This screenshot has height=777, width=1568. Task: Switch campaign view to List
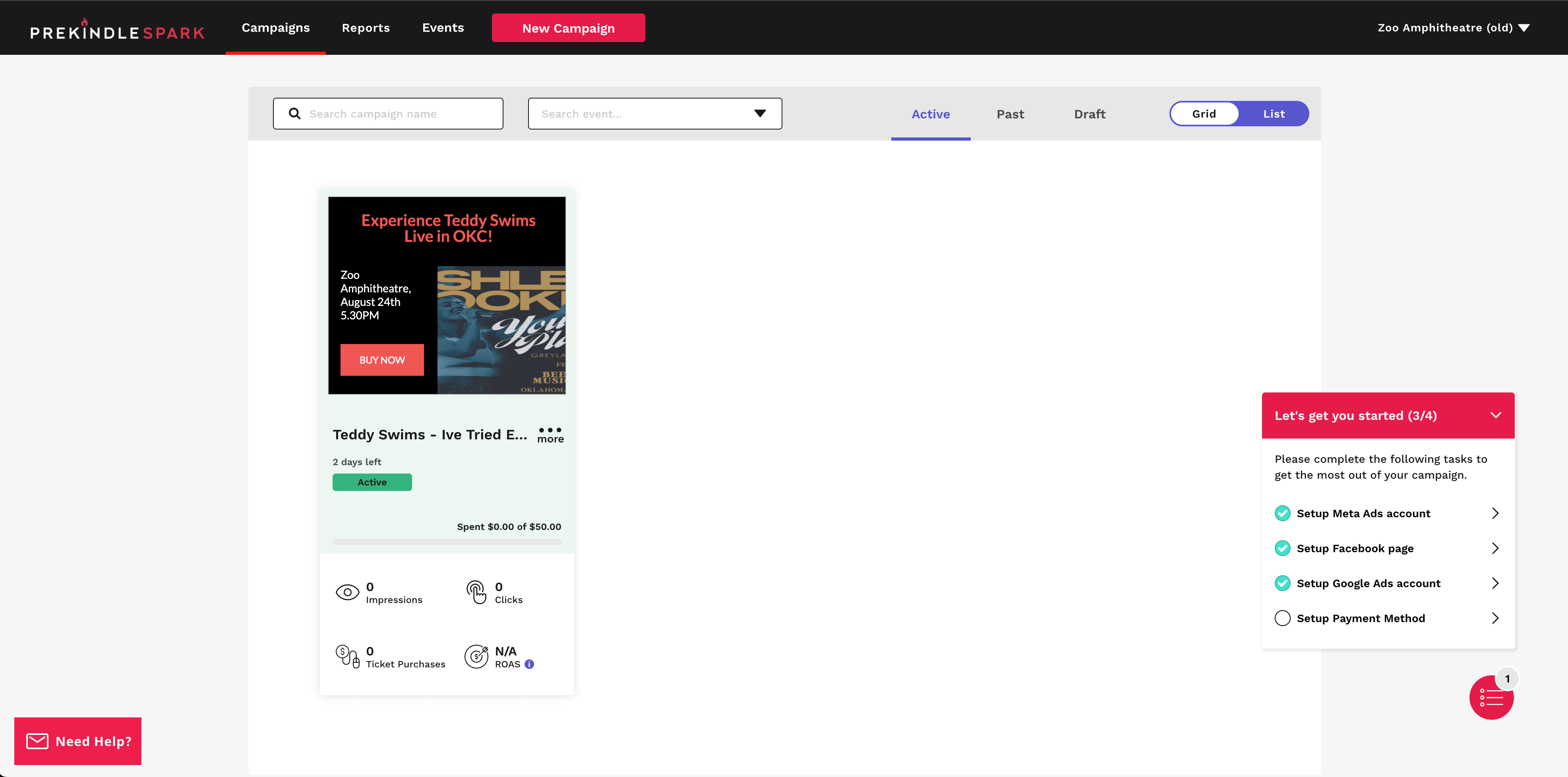[x=1274, y=114]
